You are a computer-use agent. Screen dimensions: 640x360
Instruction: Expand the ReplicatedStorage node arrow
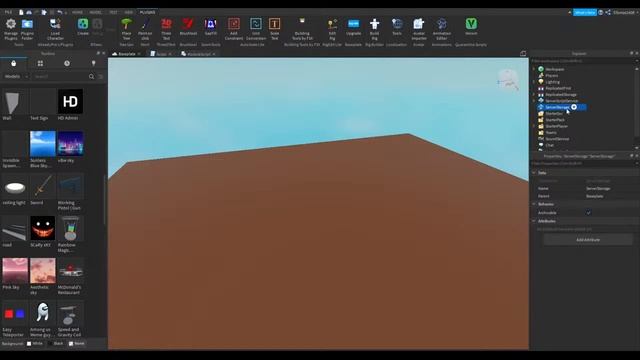534,94
